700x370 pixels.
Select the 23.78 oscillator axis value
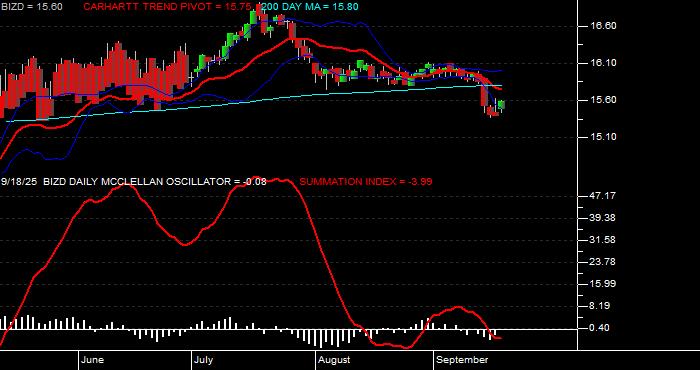click(603, 262)
